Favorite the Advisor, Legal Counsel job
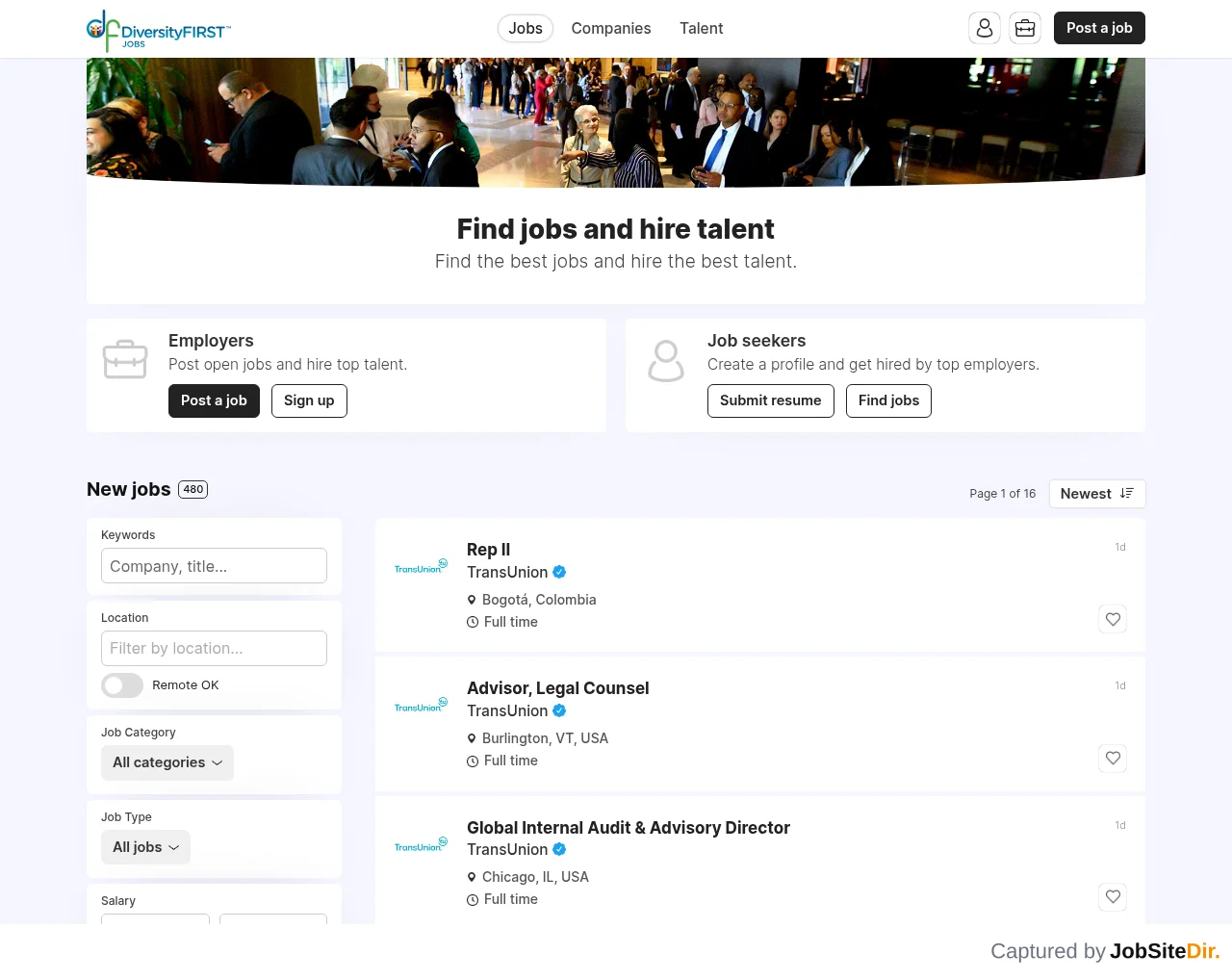This screenshot has width=1232, height=980. pyautogui.click(x=1113, y=758)
